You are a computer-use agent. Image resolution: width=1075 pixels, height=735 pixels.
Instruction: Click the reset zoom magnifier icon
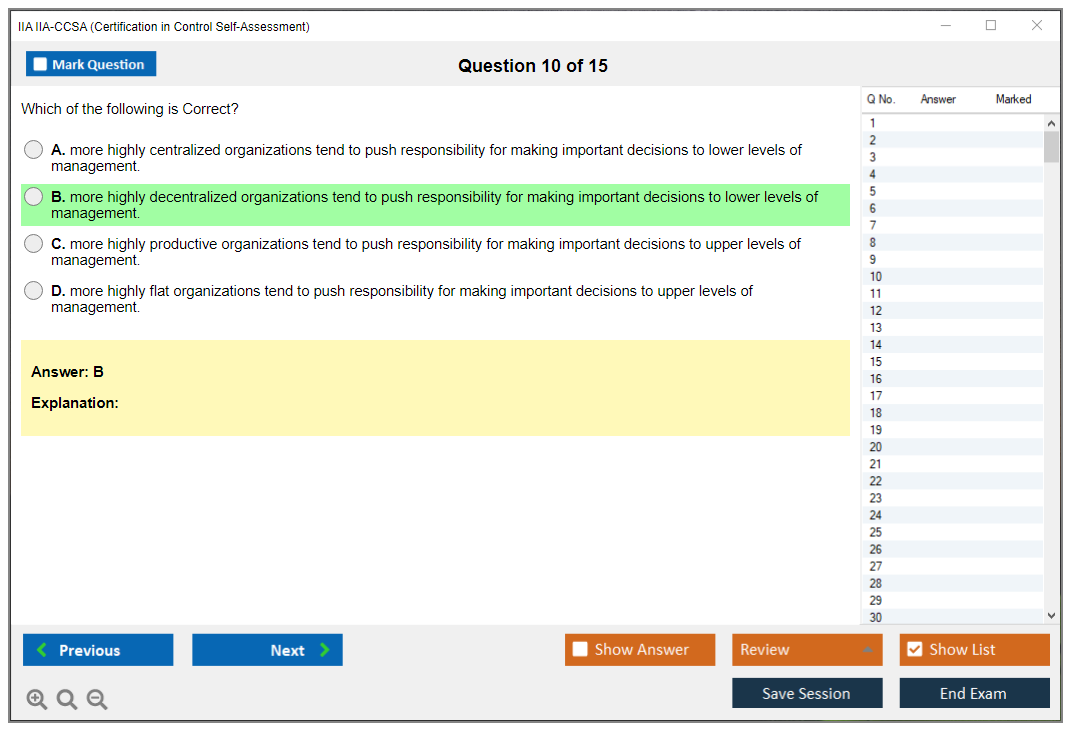[x=67, y=700]
